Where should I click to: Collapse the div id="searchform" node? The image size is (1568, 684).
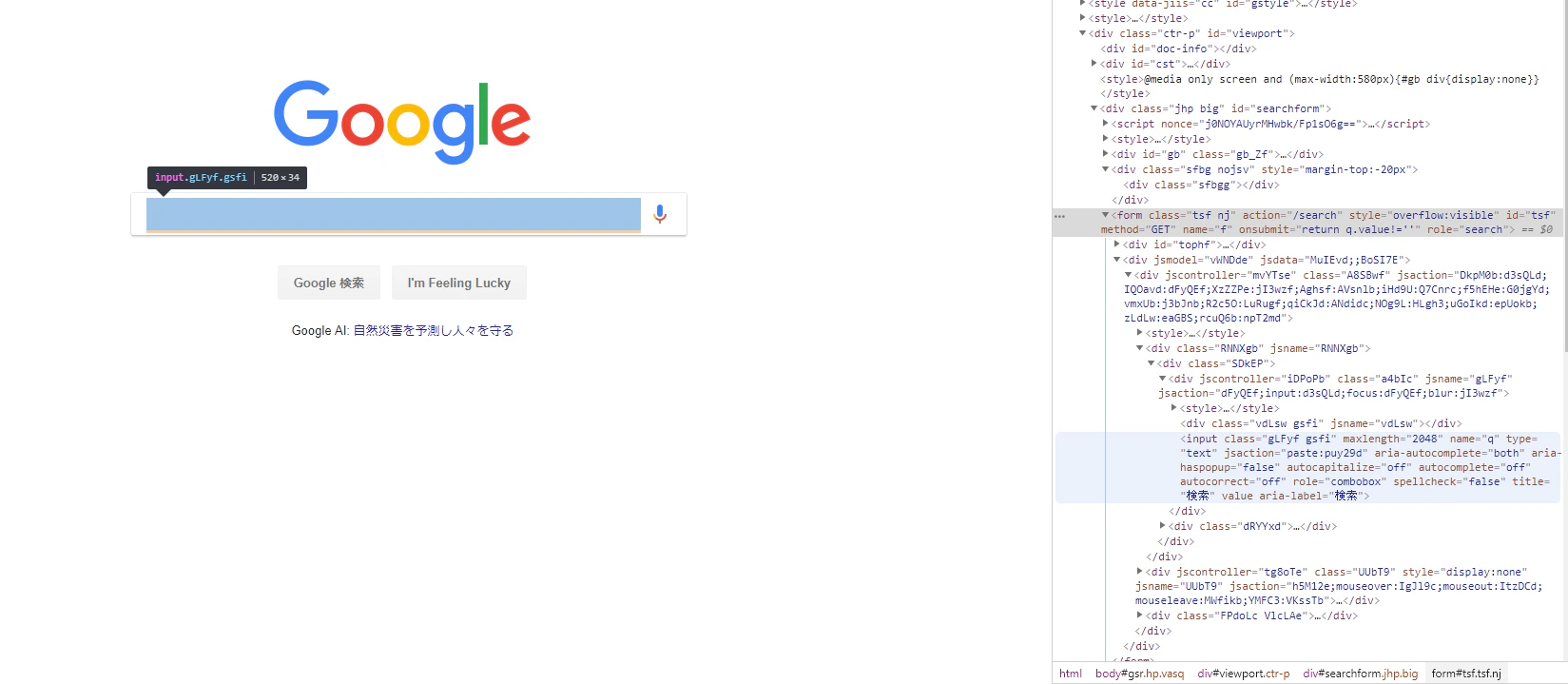[1094, 108]
